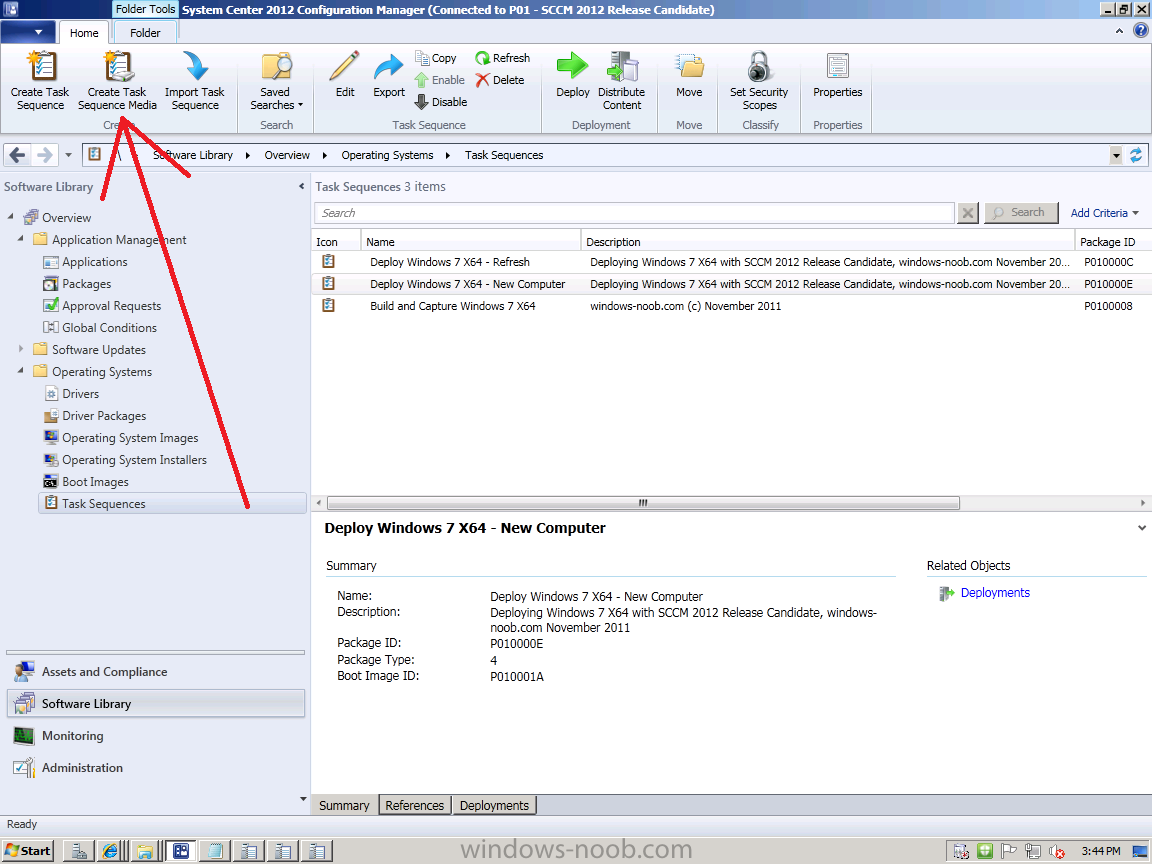
Task: Click the horizontal scrollbar in list
Action: pyautogui.click(x=643, y=503)
